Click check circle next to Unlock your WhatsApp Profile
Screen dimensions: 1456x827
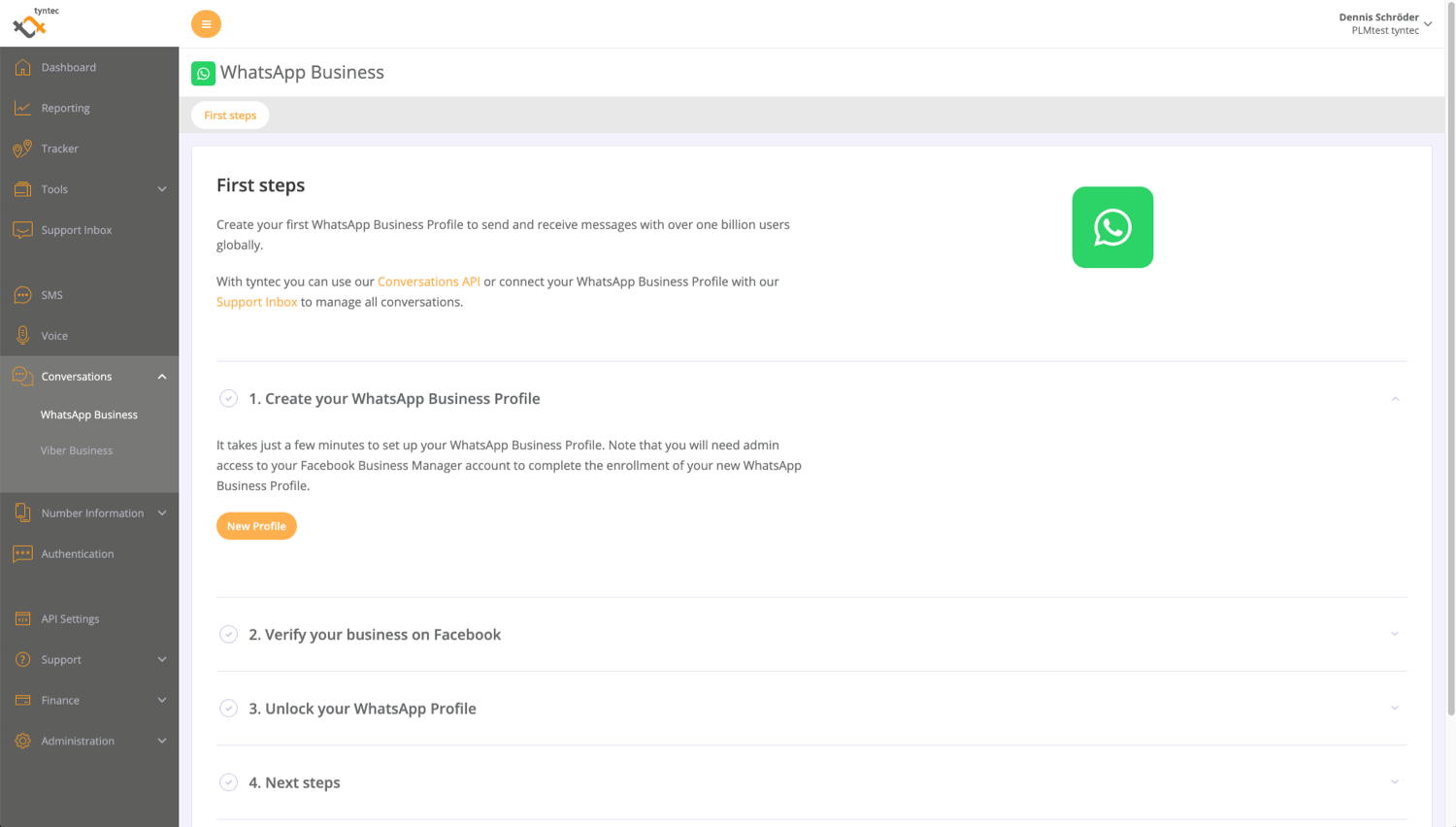[228, 708]
